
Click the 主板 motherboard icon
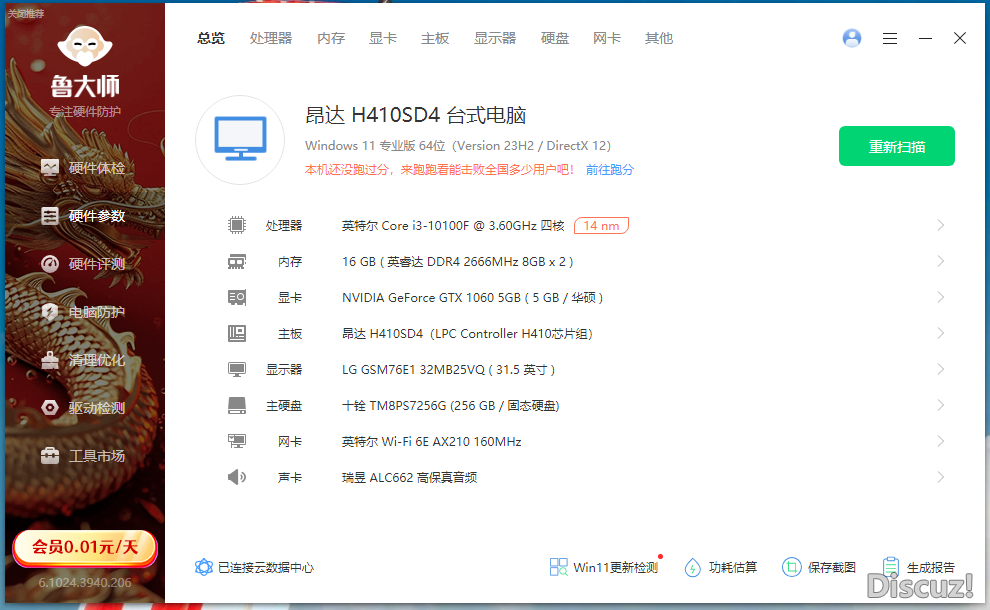coord(237,333)
